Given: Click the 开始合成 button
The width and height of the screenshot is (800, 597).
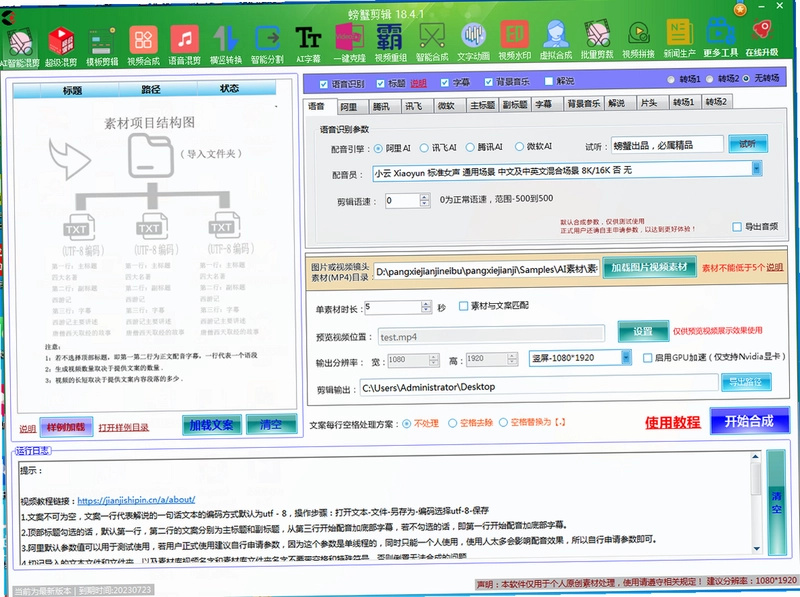Looking at the screenshot, I should pos(749,421).
